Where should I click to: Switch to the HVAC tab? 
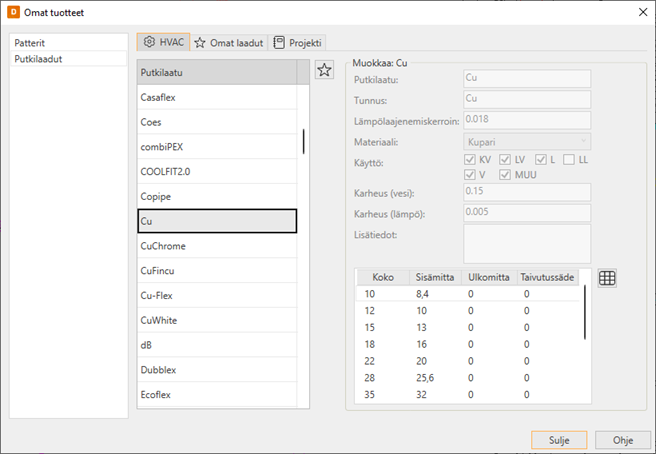point(162,43)
